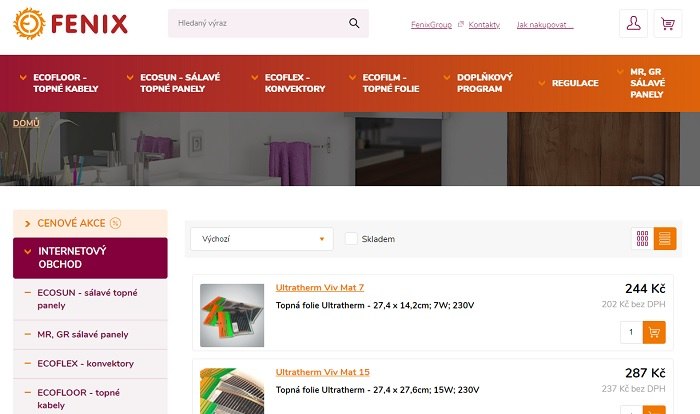This screenshot has height=414, width=700.
Task: Click the search magnifier icon
Action: tap(354, 23)
